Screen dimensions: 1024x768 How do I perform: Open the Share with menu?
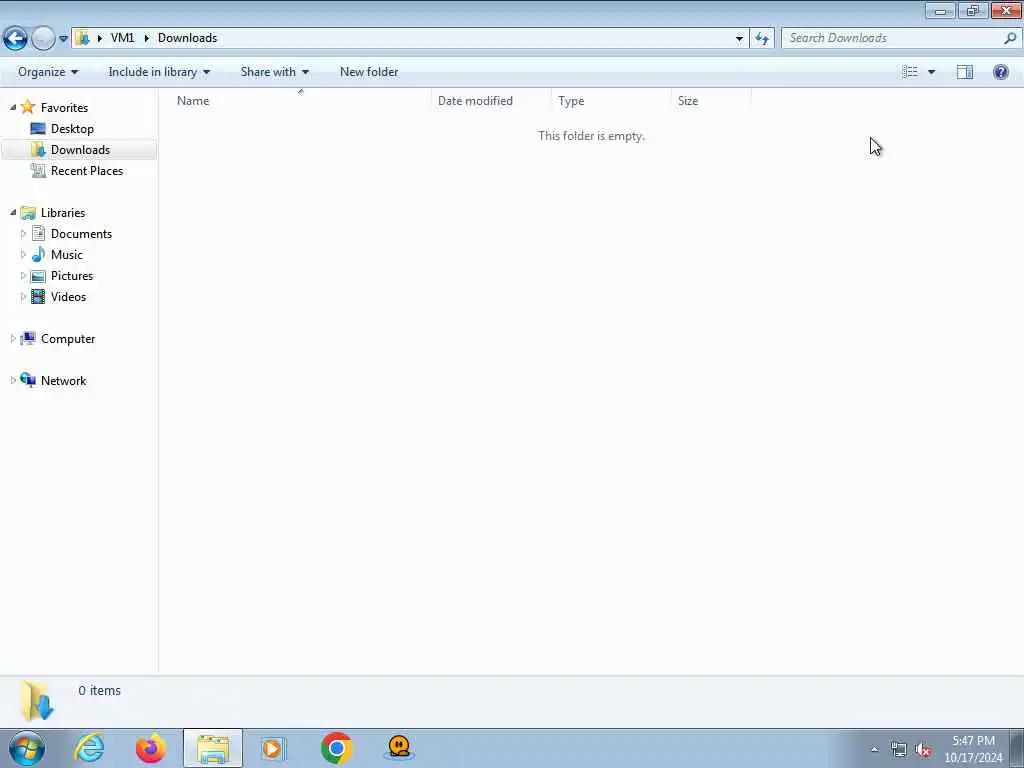[x=274, y=72]
